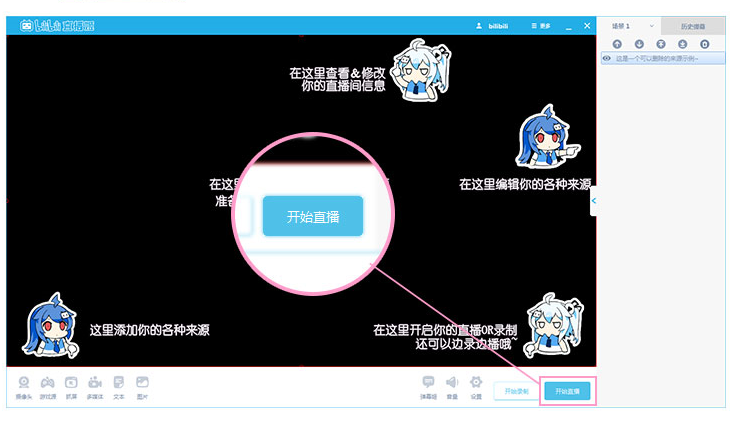The image size is (743, 436).
Task: Move selected source to bottom
Action: 683,44
